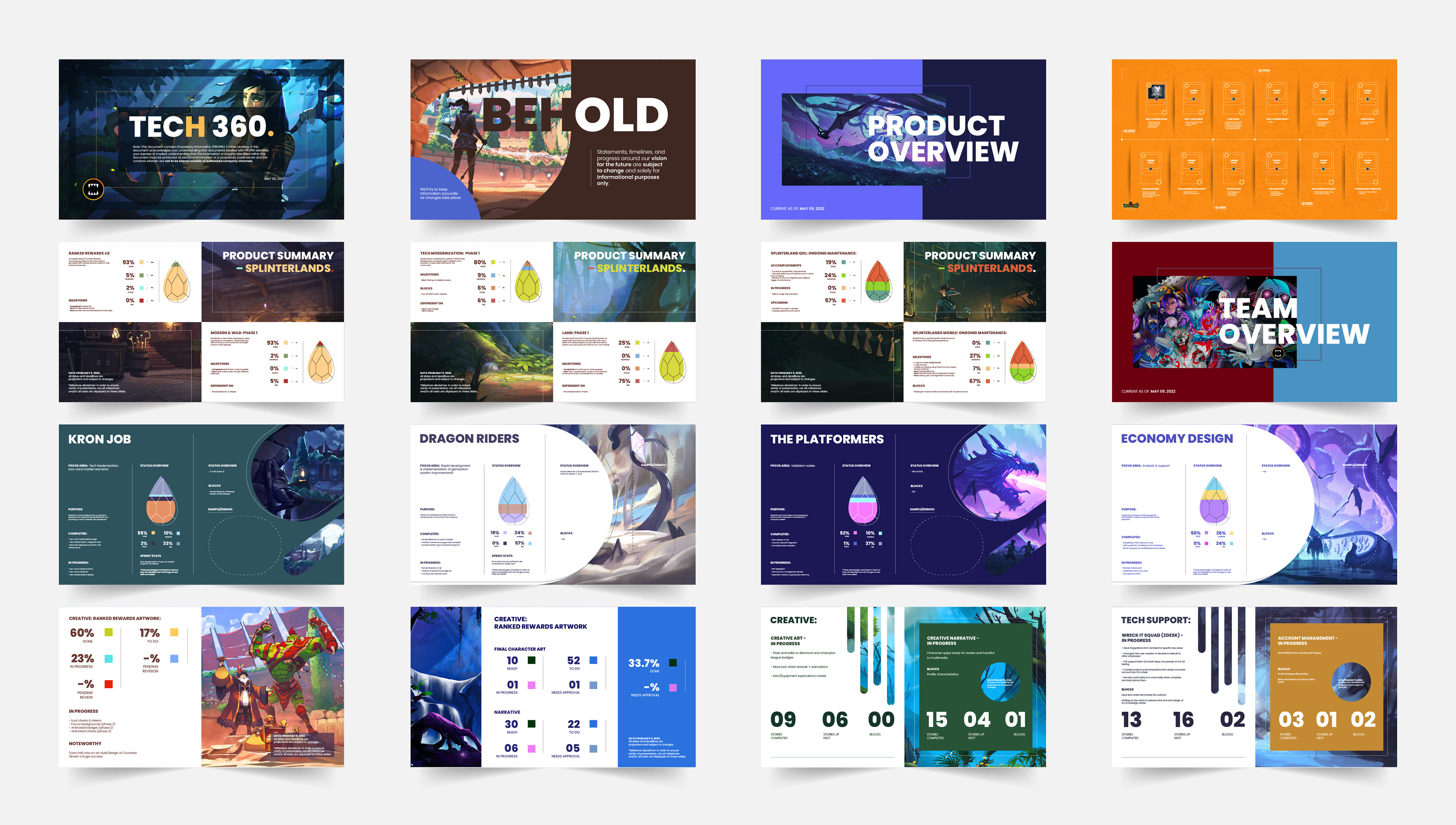The width and height of the screenshot is (1456, 825).
Task: Click the "RANKED REWARDS v2:" section title
Action: (89, 253)
